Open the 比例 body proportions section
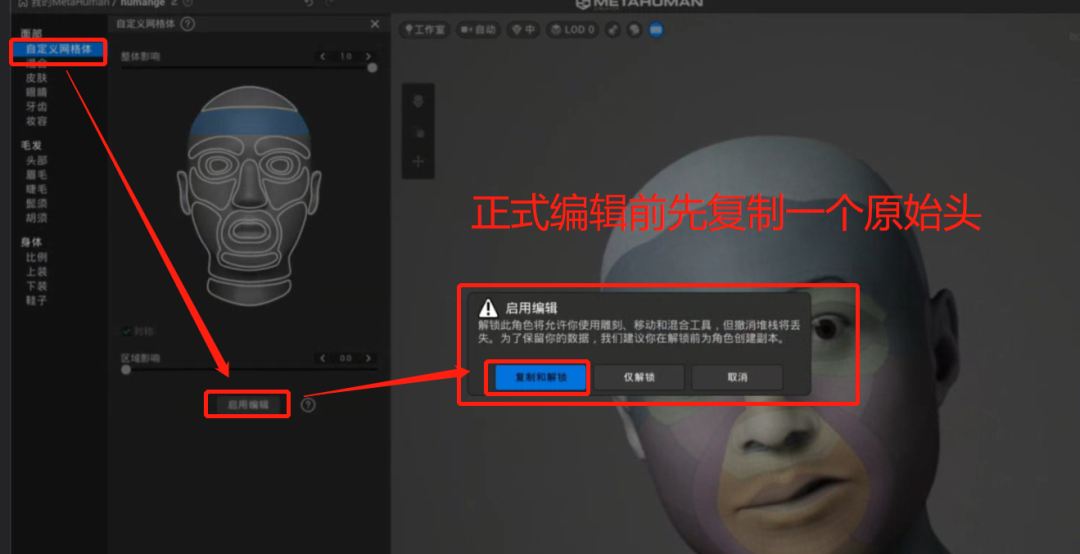This screenshot has height=554, width=1080. 37,257
